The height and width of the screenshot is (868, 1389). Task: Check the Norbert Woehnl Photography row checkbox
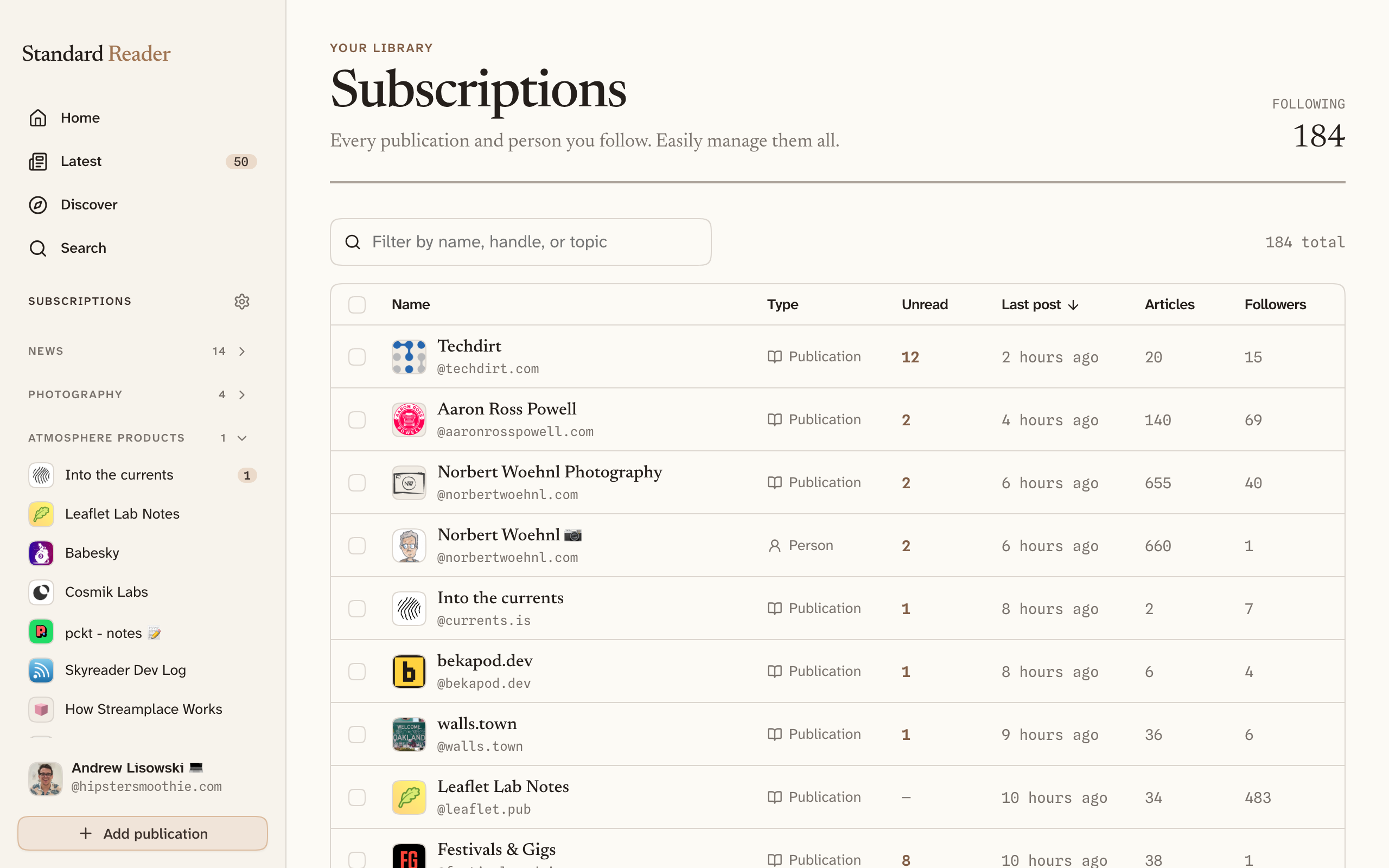357,483
